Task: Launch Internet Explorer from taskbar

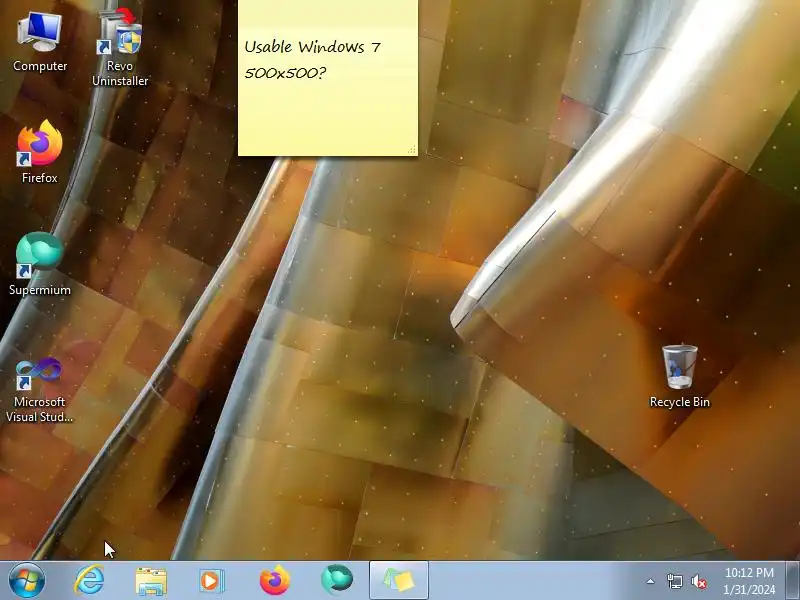Action: click(89, 581)
